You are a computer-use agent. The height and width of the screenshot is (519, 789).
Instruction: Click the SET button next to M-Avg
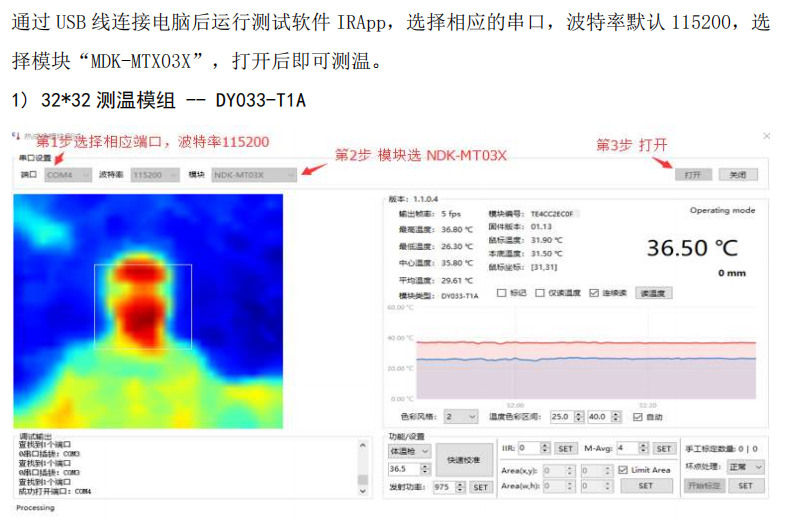(x=663, y=449)
